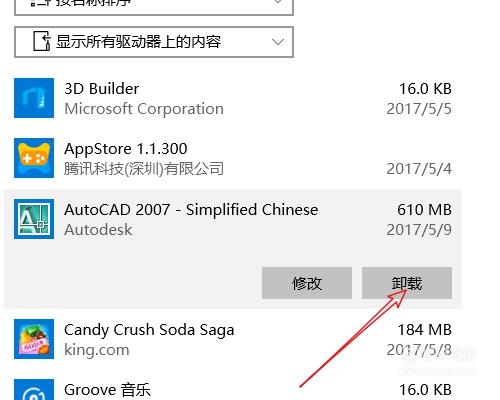This screenshot has width=500, height=400.
Task: Click the 3D Builder app icon
Action: pyautogui.click(x=34, y=98)
